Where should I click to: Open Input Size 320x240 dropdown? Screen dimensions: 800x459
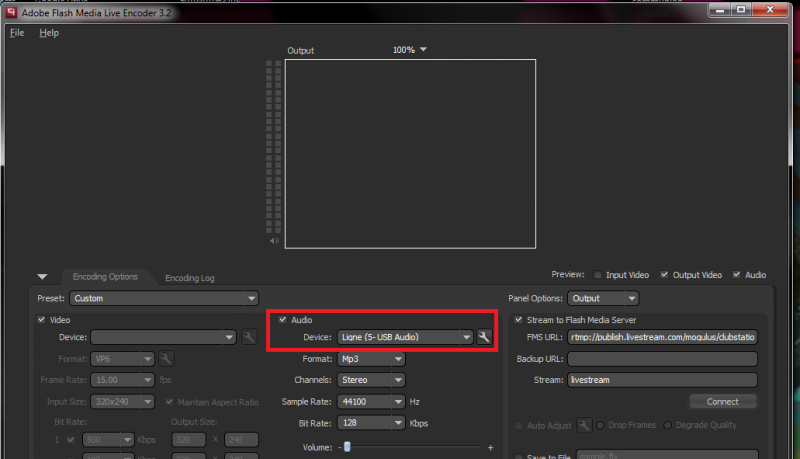click(x=122, y=402)
